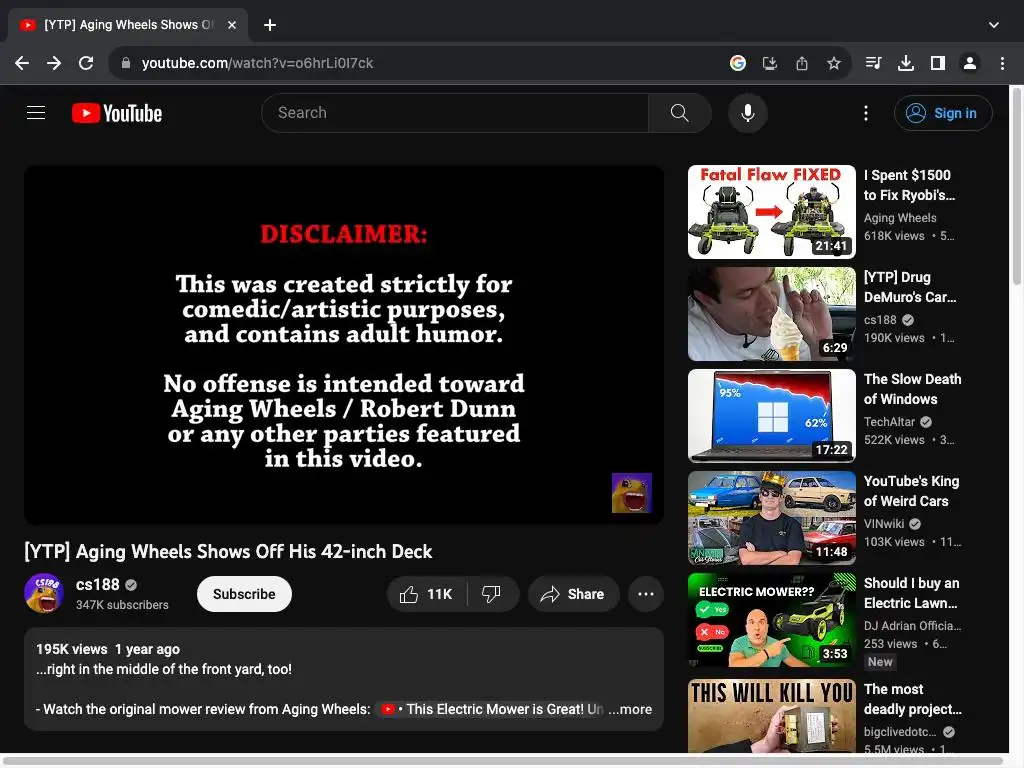The image size is (1024, 768).
Task: Open the cs188 channel avatar
Action: 44,593
